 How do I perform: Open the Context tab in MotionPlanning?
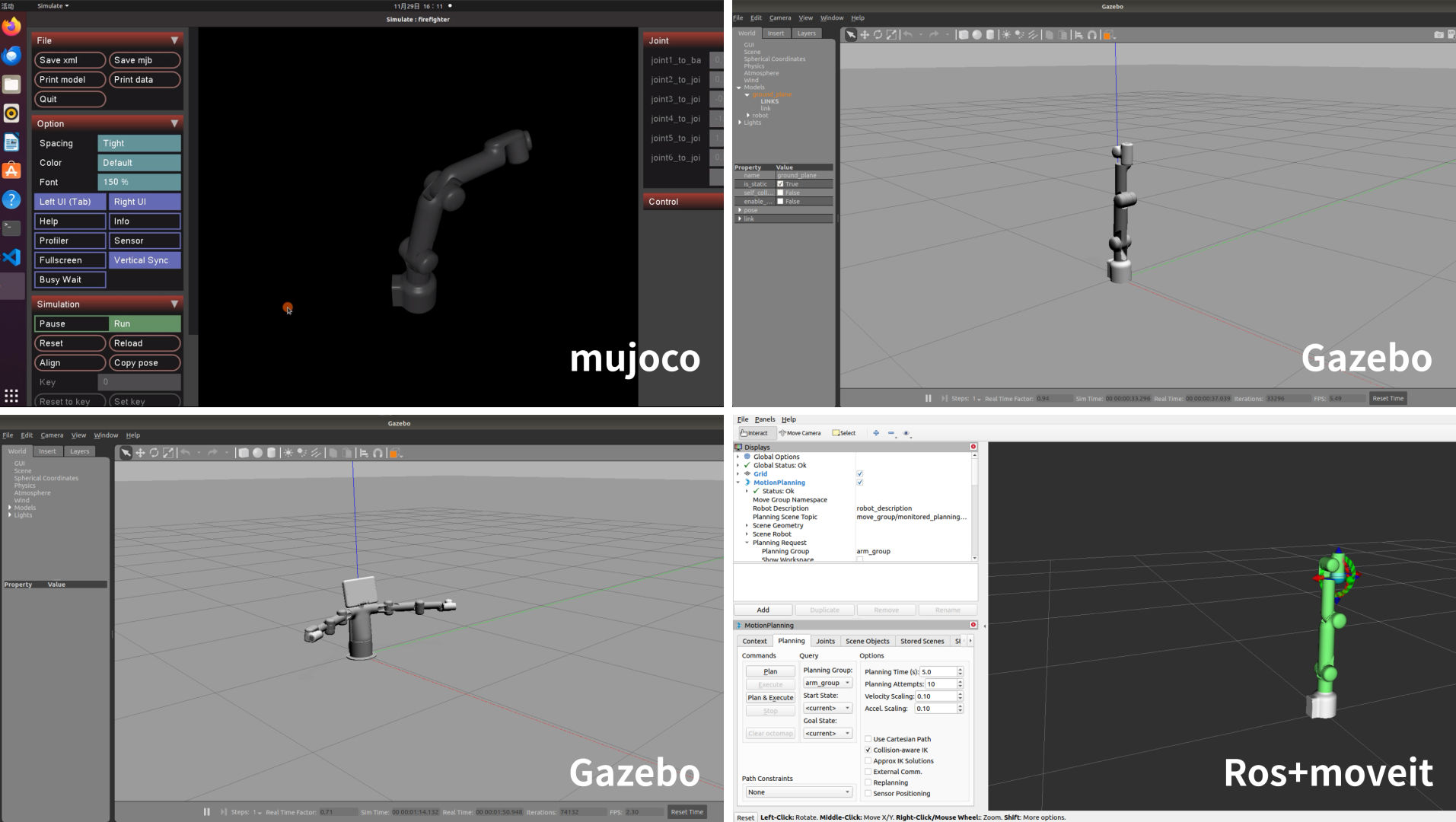[754, 641]
